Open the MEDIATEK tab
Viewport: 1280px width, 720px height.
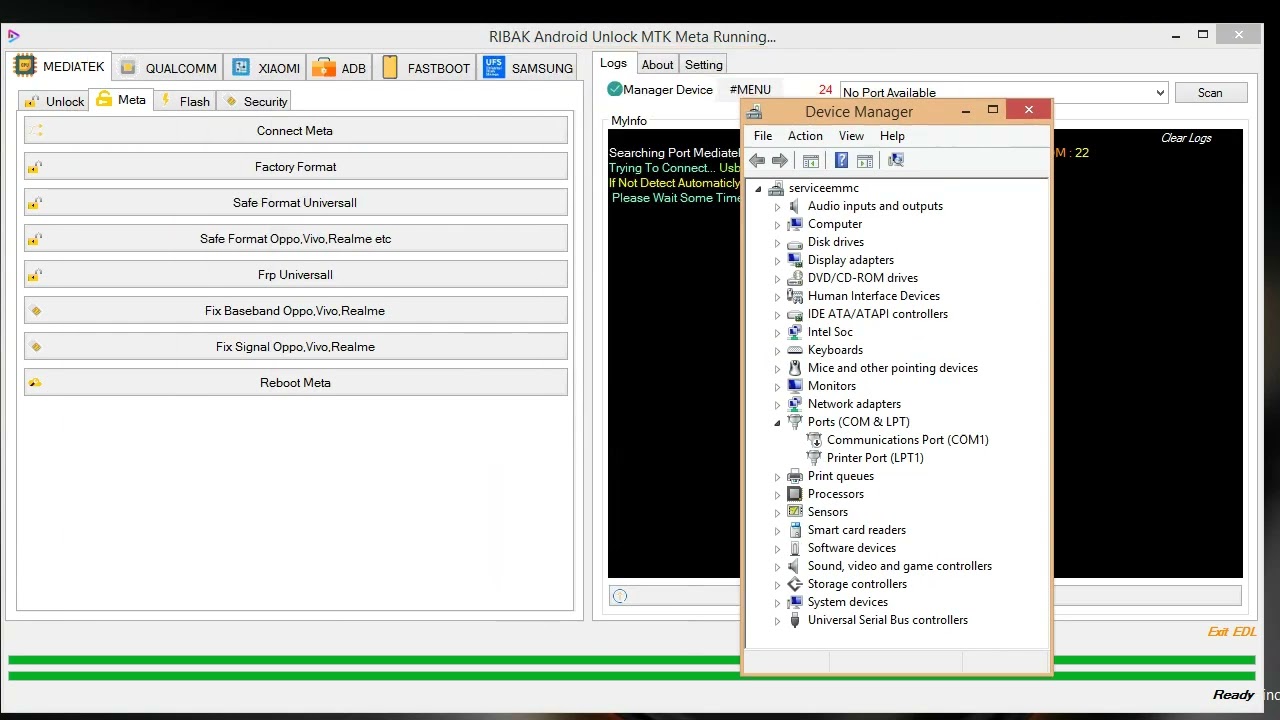coord(60,67)
